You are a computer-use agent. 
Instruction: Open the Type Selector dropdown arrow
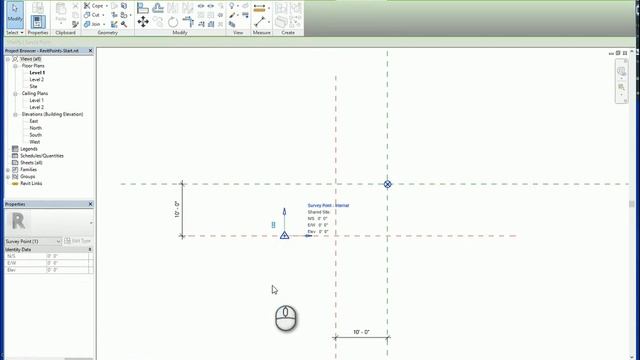91,223
